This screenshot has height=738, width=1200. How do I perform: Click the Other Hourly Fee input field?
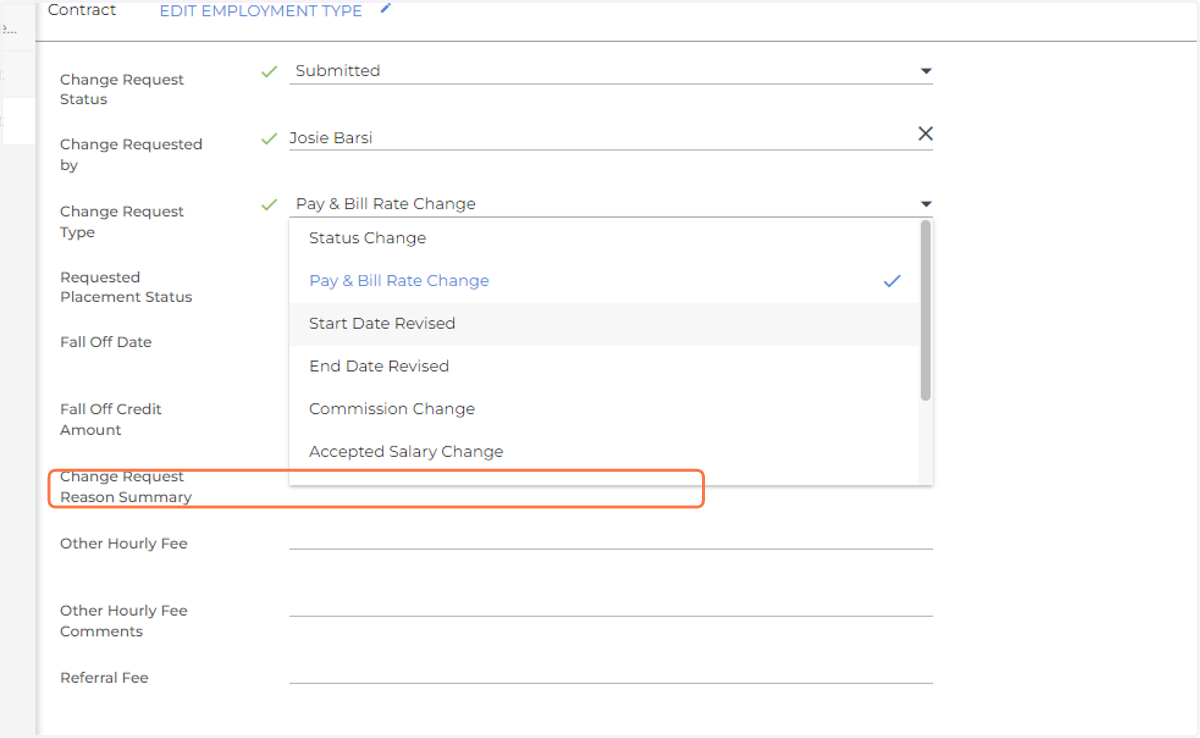click(x=611, y=538)
